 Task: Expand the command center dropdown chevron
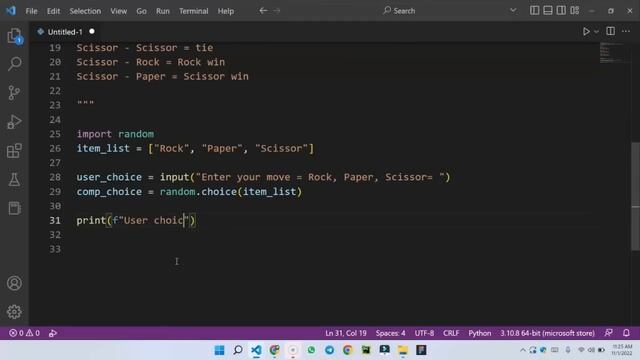pyautogui.click(x=513, y=11)
